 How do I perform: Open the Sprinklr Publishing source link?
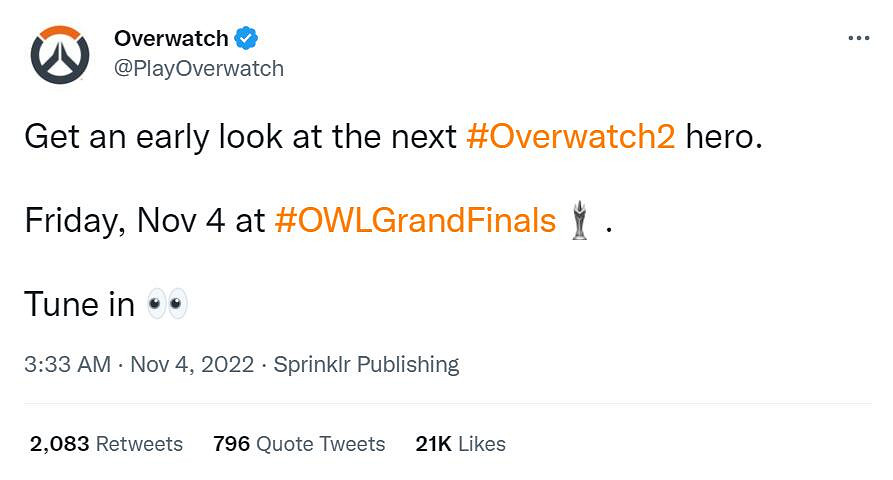[366, 364]
